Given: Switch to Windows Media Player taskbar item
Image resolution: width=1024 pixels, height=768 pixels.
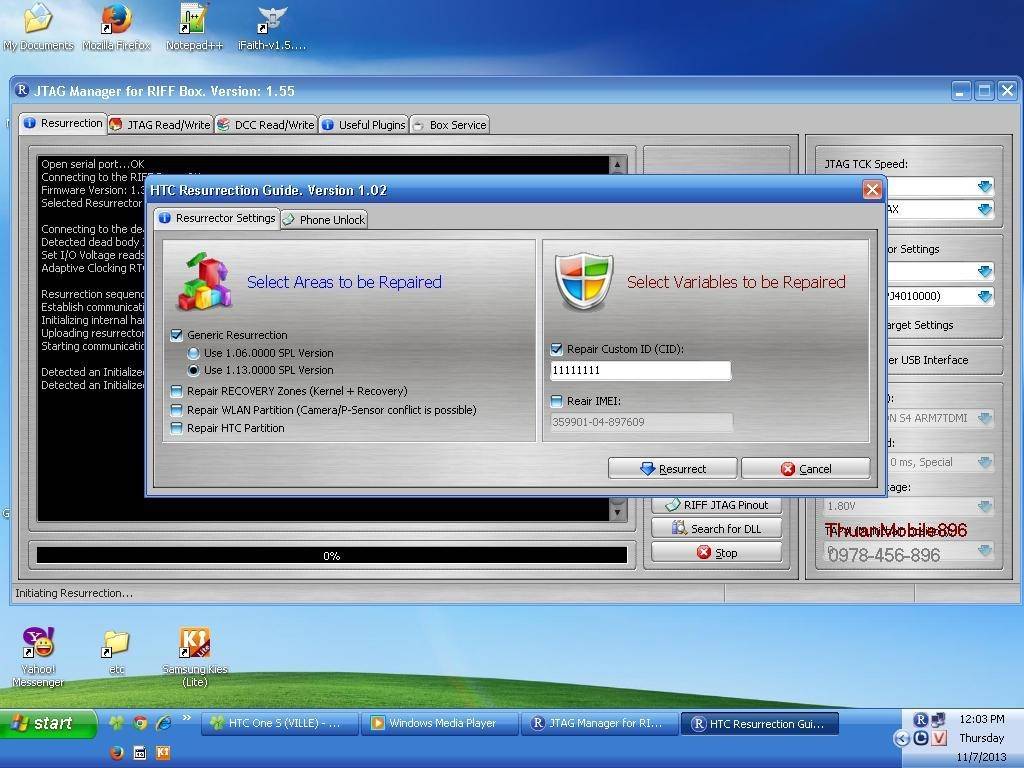Looking at the screenshot, I should click(x=440, y=723).
